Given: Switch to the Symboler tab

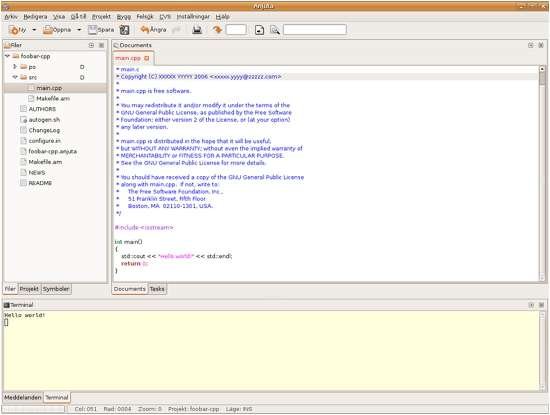Looking at the screenshot, I should tap(56, 289).
